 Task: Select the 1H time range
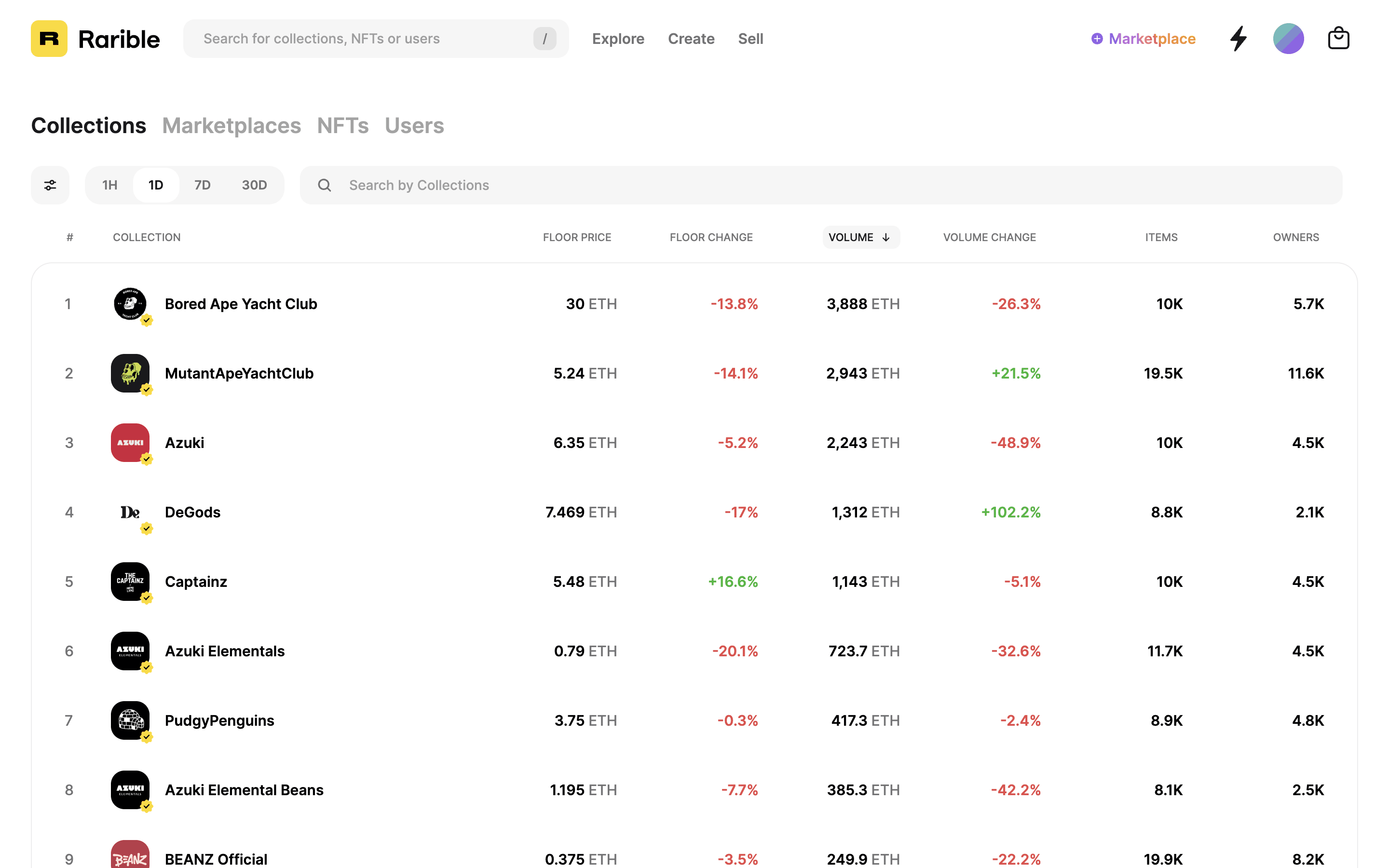point(109,185)
